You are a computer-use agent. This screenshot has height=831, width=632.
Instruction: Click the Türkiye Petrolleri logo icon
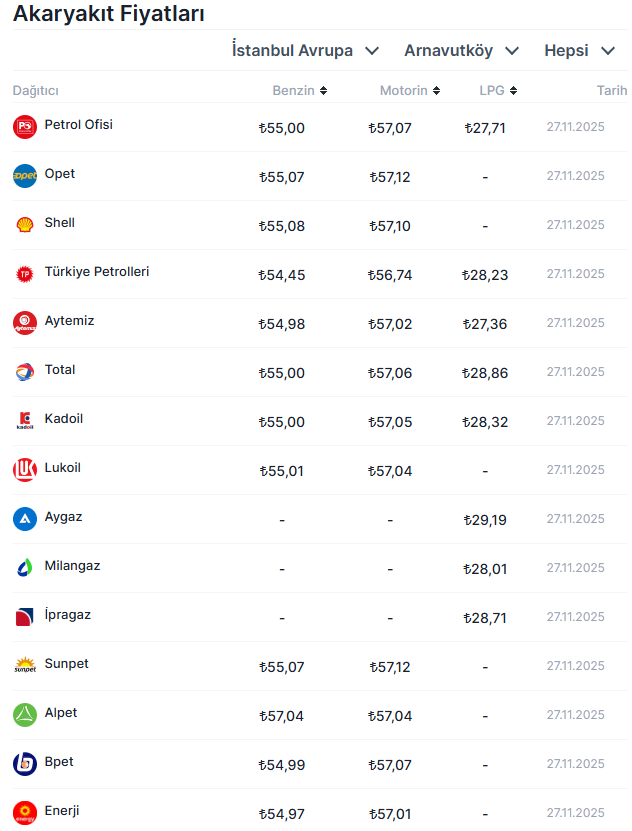click(25, 274)
